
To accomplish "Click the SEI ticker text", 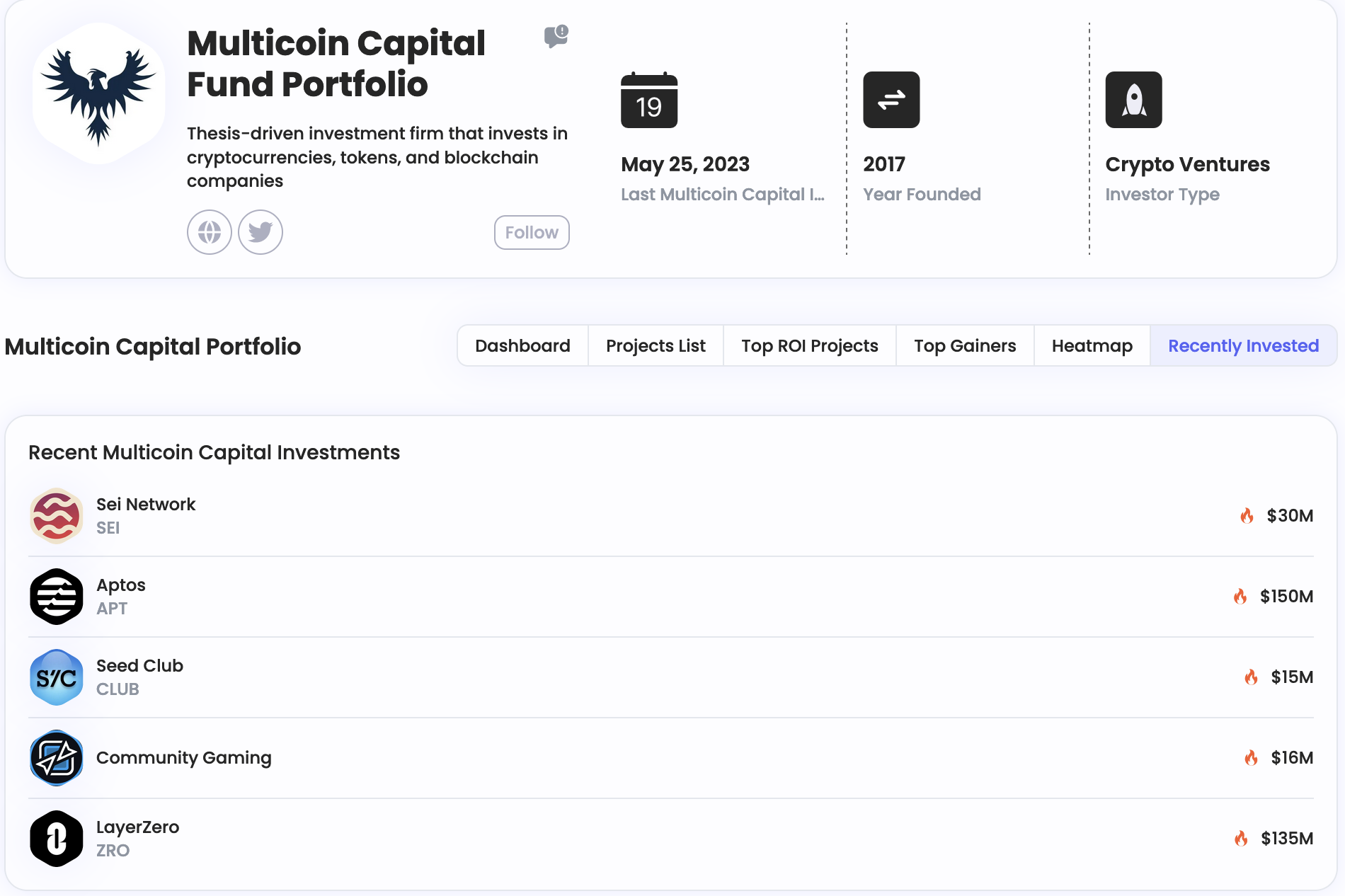I will [108, 528].
